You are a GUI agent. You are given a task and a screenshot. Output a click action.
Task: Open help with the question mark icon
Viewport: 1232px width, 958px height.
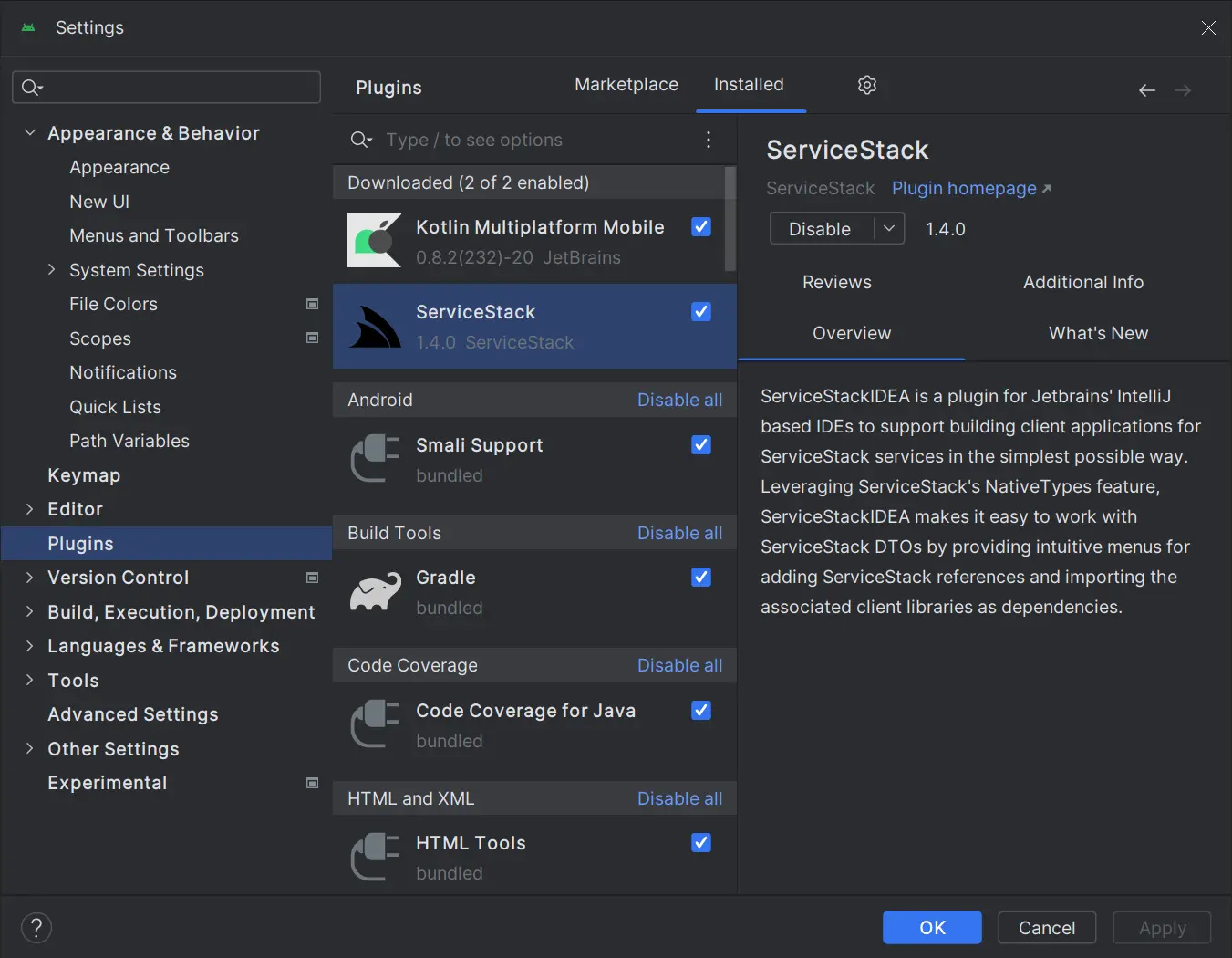[36, 928]
